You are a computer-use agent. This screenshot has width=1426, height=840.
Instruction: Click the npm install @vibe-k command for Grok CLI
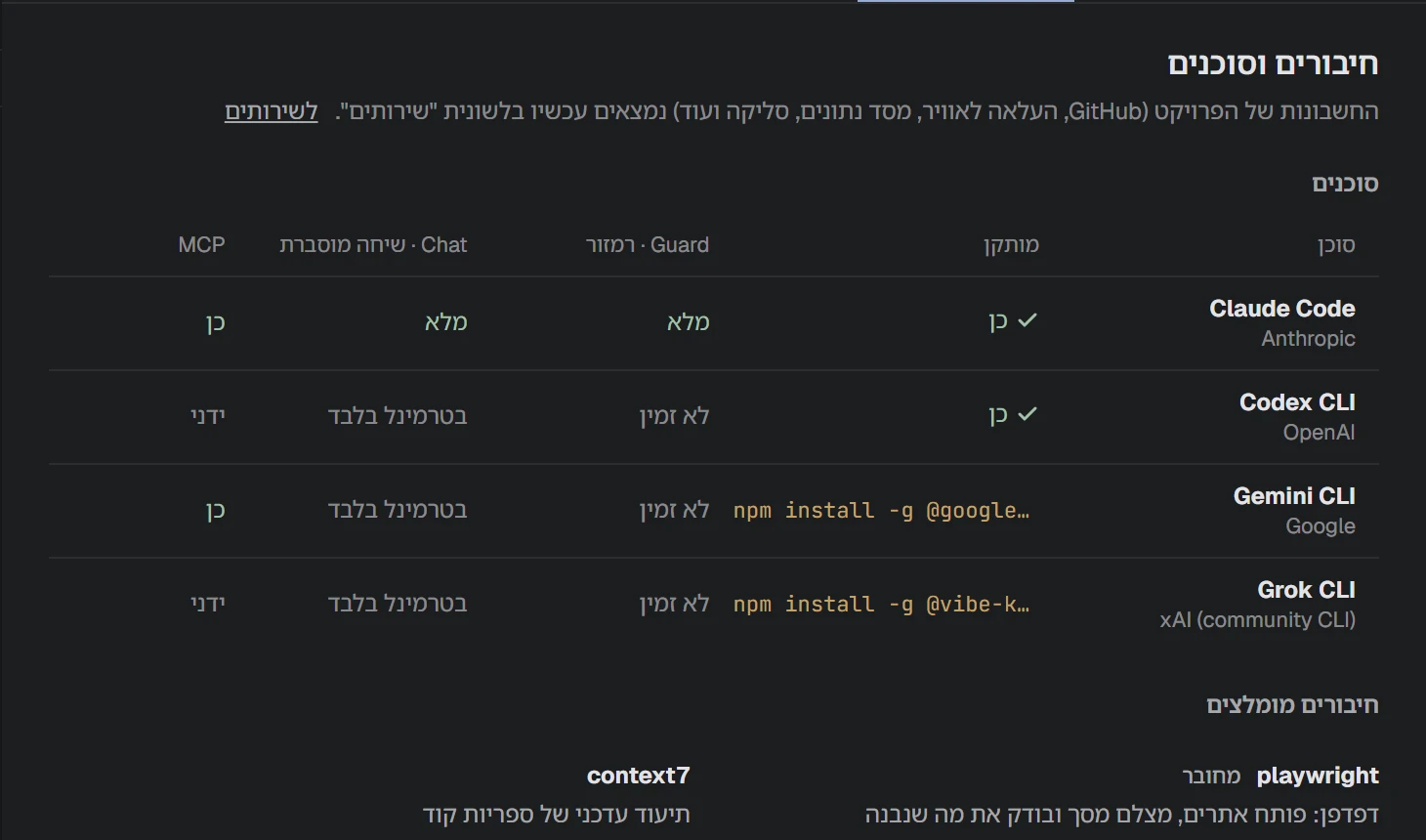(881, 605)
